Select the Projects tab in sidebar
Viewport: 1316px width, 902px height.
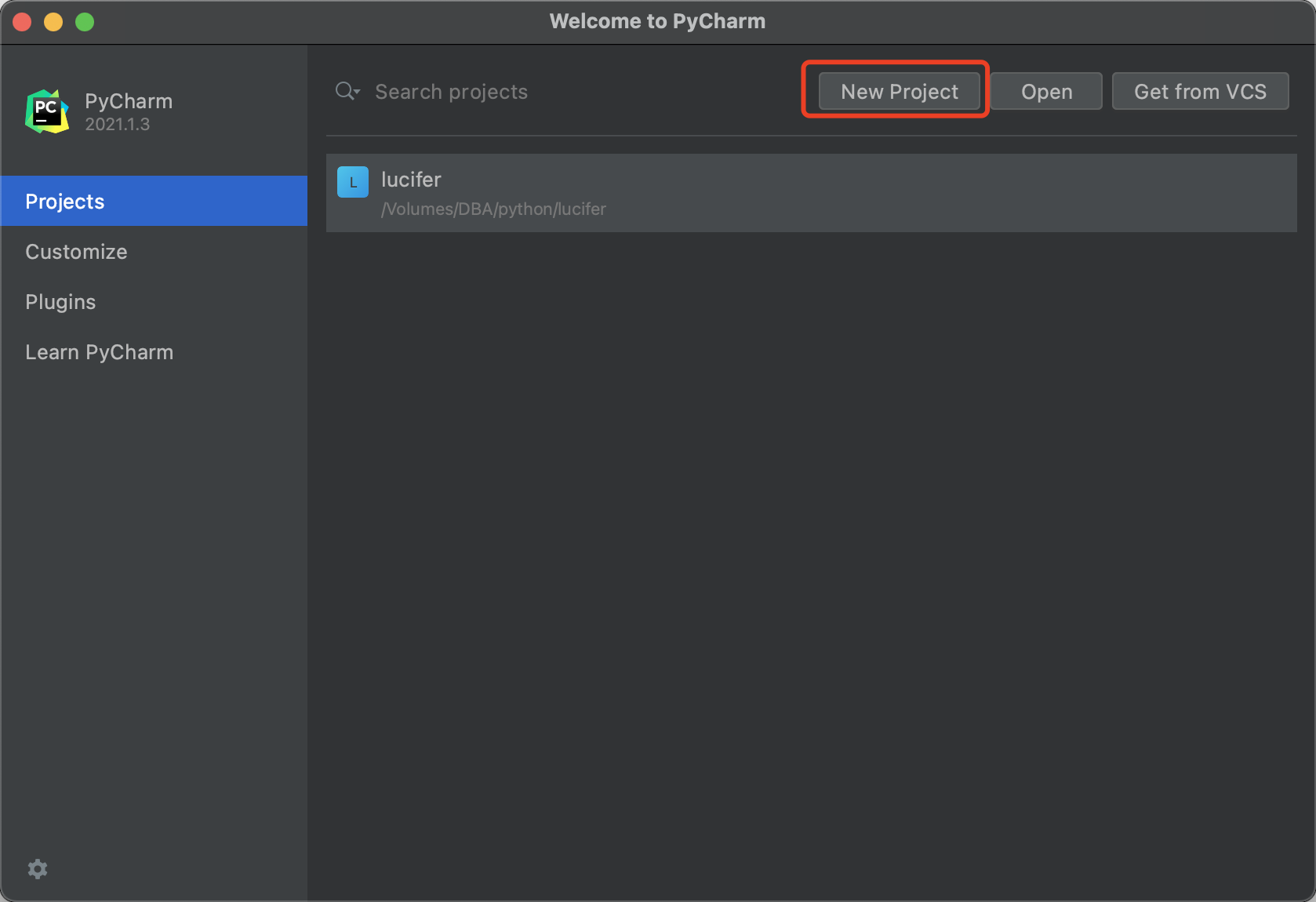(x=154, y=201)
